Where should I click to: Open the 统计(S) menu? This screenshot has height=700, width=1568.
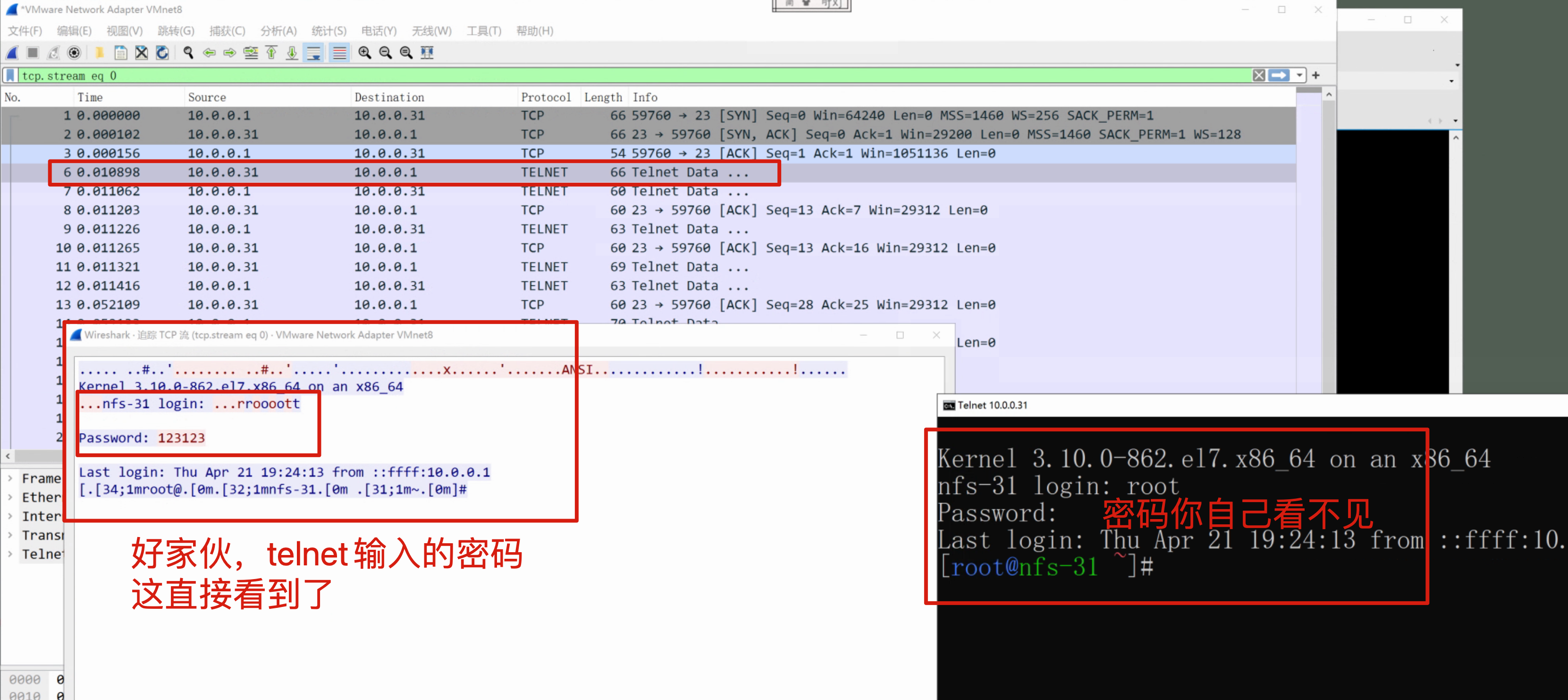click(x=329, y=31)
